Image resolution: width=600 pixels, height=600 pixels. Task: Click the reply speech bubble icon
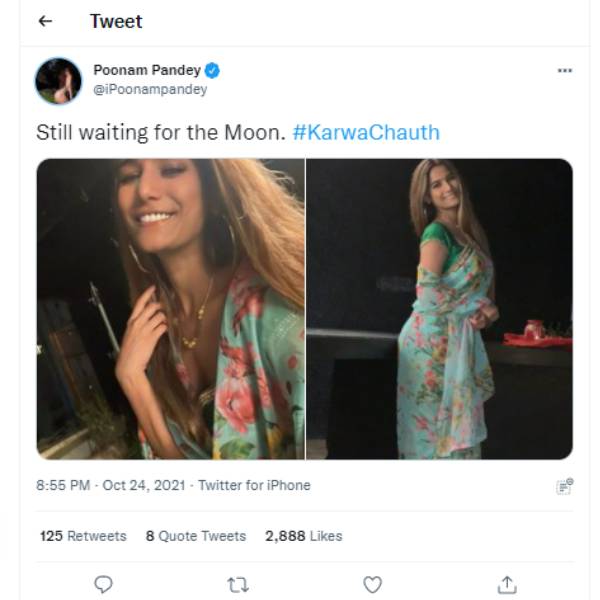pos(103,584)
